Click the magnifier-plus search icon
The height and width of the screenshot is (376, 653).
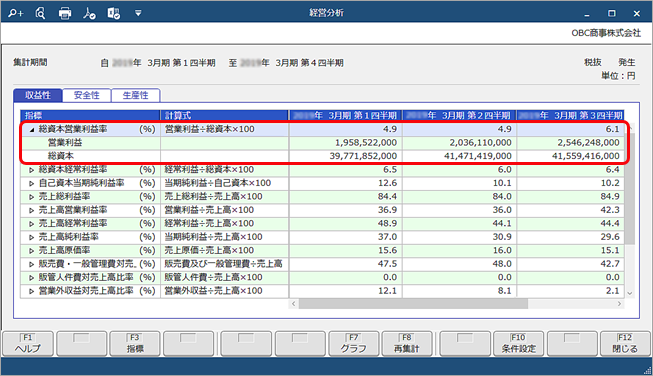[x=15, y=13]
